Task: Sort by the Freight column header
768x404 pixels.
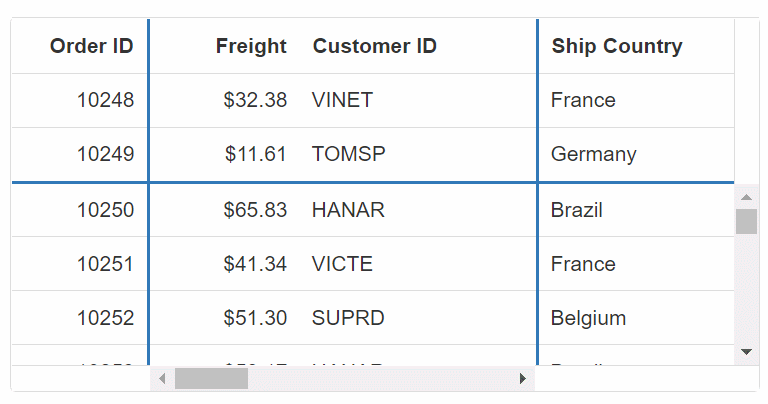Action: click(x=251, y=46)
